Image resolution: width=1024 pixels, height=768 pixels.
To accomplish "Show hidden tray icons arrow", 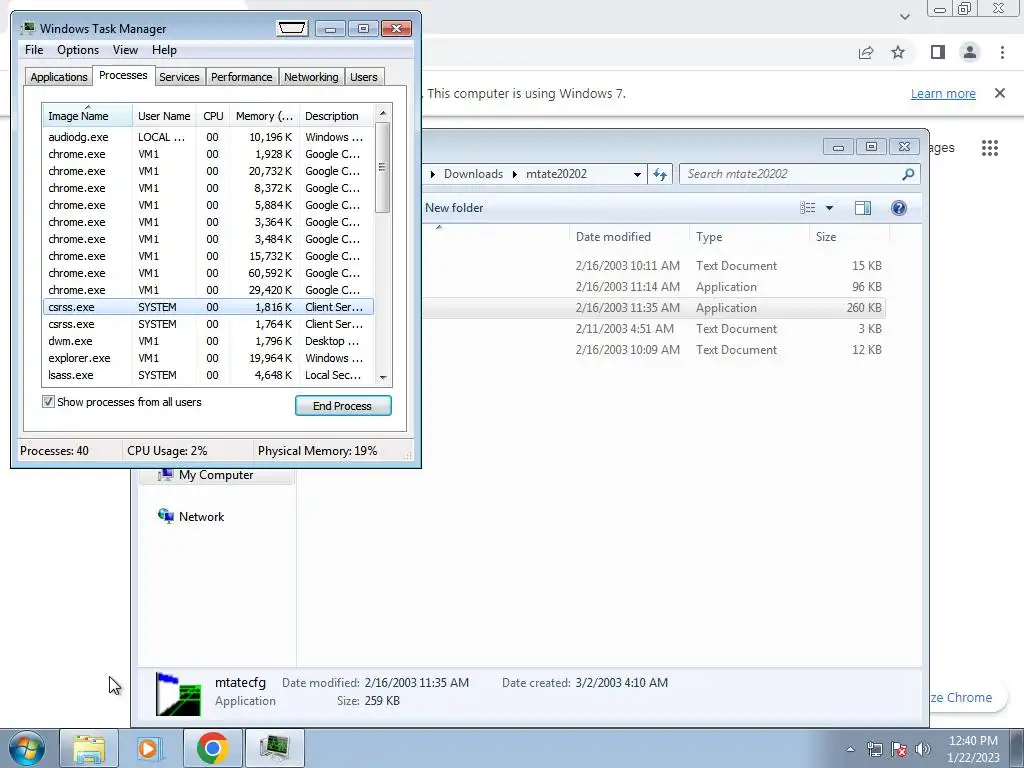I will coord(850,749).
